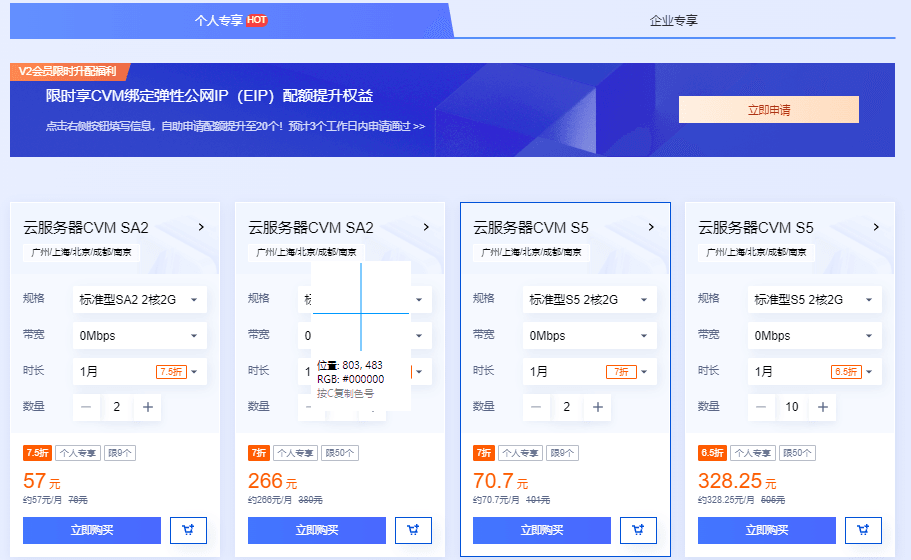Viewport: 911px width, 560px height.
Task: Open details chevron of the 266元 SA2 card
Action: (x=426, y=227)
